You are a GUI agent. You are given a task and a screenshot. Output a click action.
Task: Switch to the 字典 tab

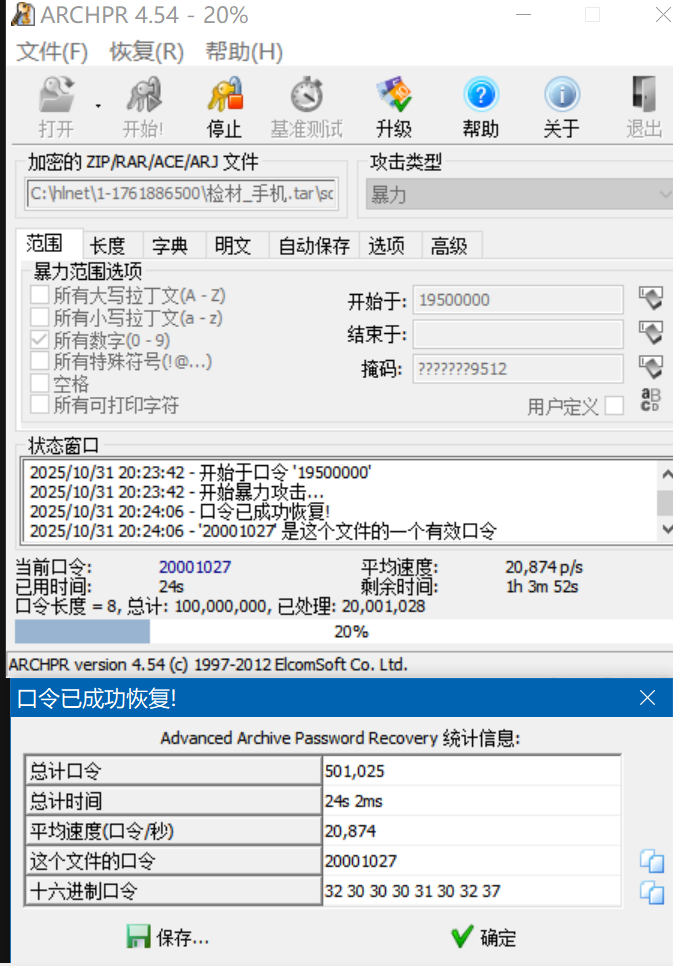tap(170, 246)
